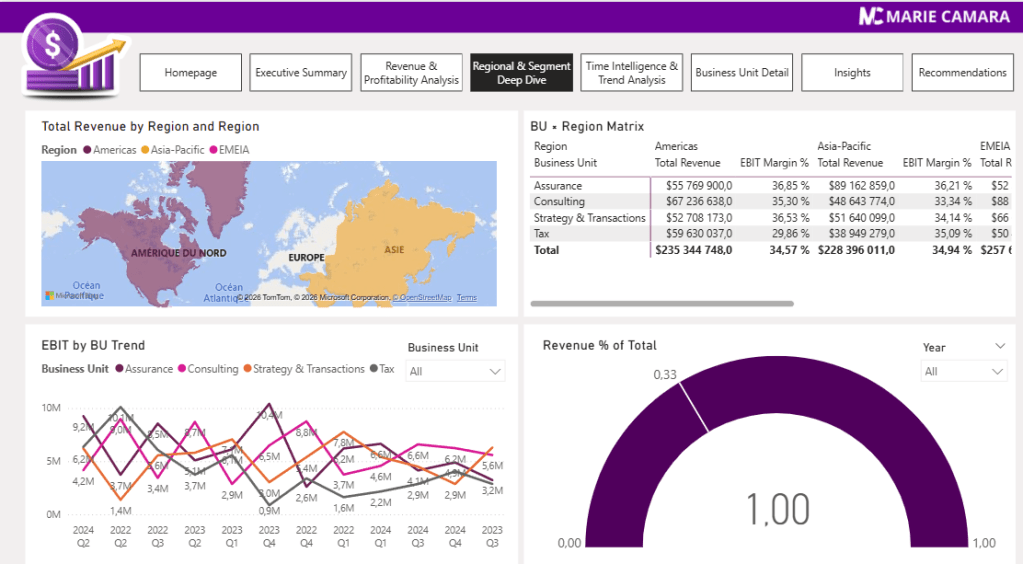This screenshot has width=1023, height=564.
Task: Open the Business Unit slicer dropdown
Action: (x=494, y=371)
